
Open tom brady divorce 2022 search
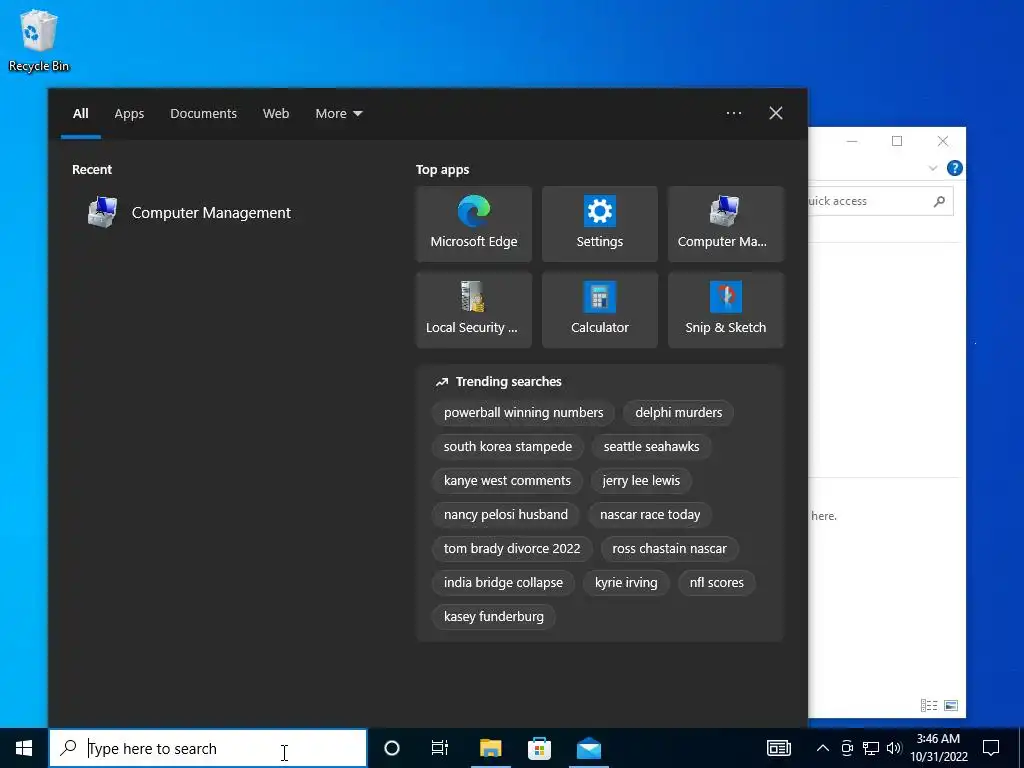(512, 549)
